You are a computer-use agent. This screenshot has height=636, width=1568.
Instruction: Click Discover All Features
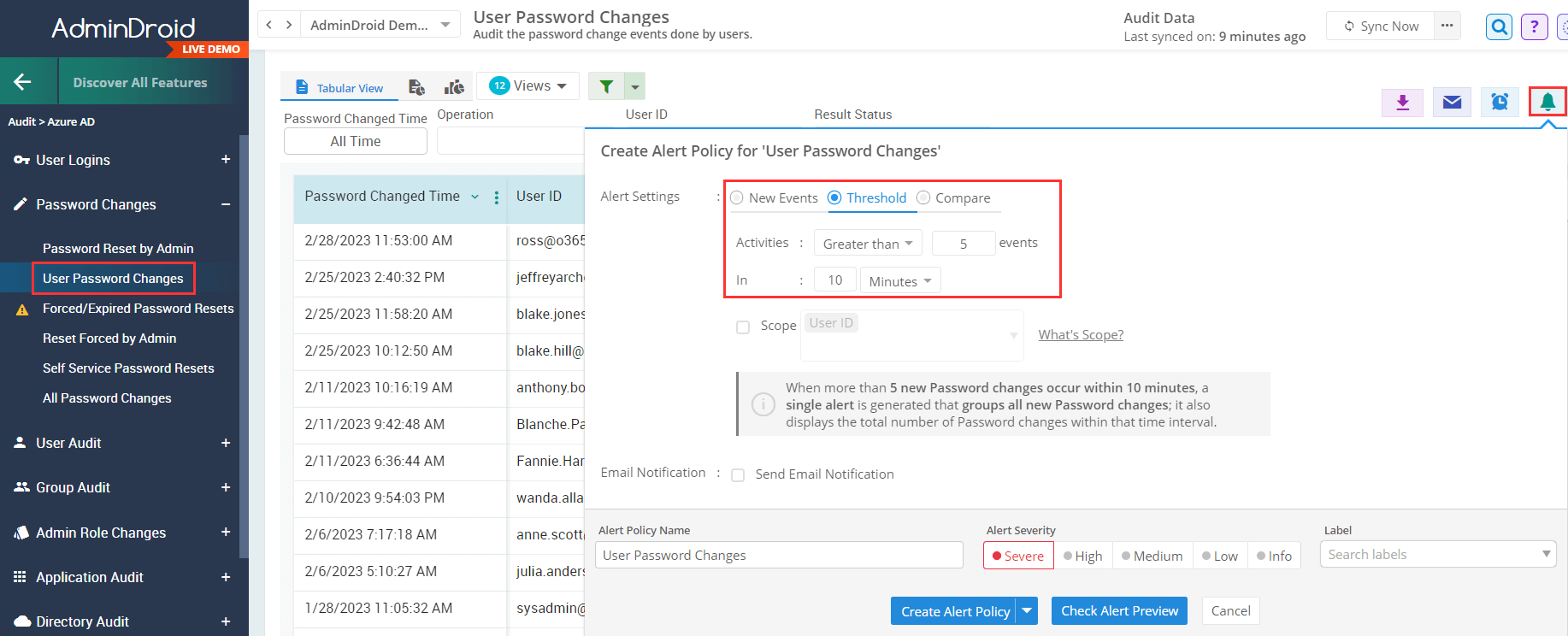[140, 82]
